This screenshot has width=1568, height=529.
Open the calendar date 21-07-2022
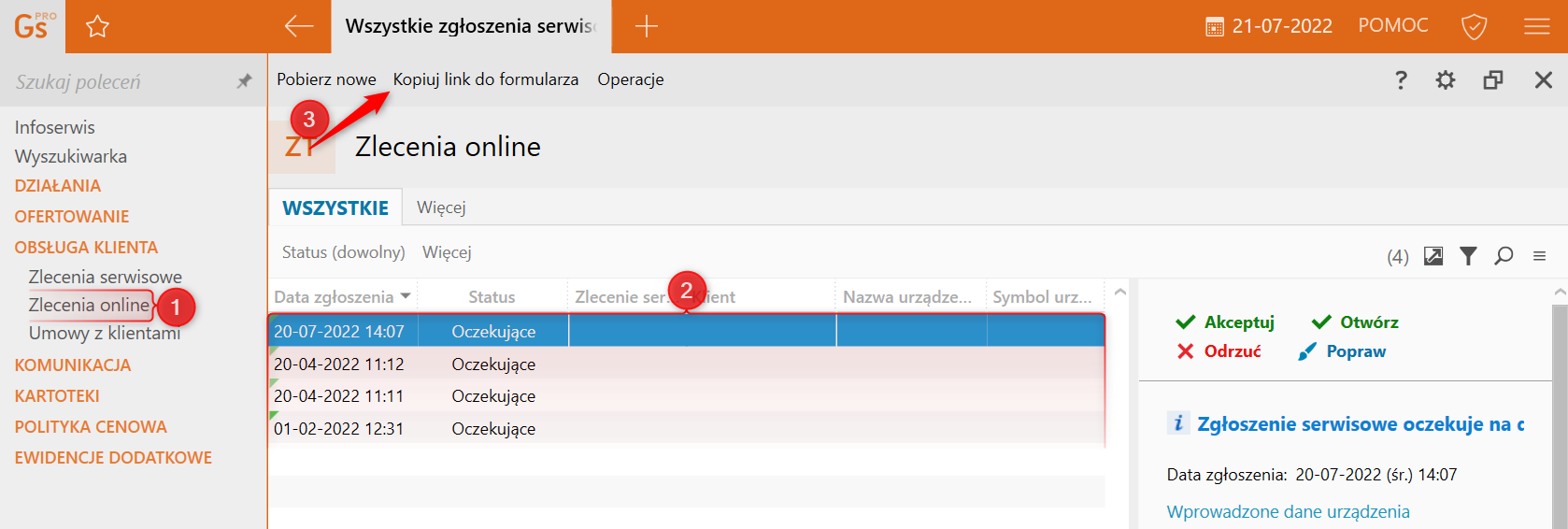click(1269, 26)
